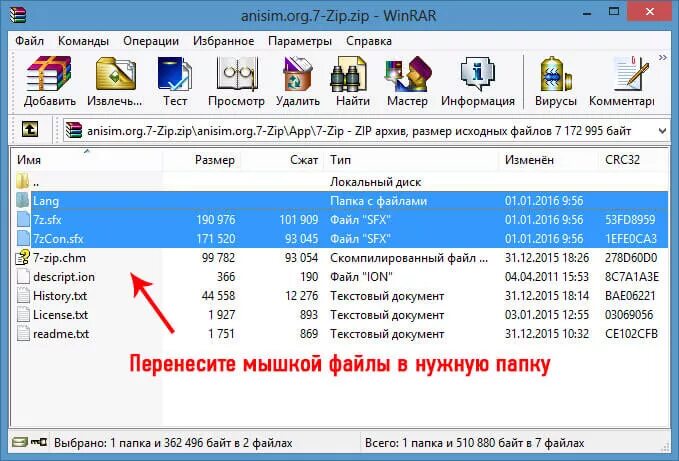Viewport: 679px width, 461px height.
Task: Show hidden toolbar buttons chevron
Action: [663, 57]
